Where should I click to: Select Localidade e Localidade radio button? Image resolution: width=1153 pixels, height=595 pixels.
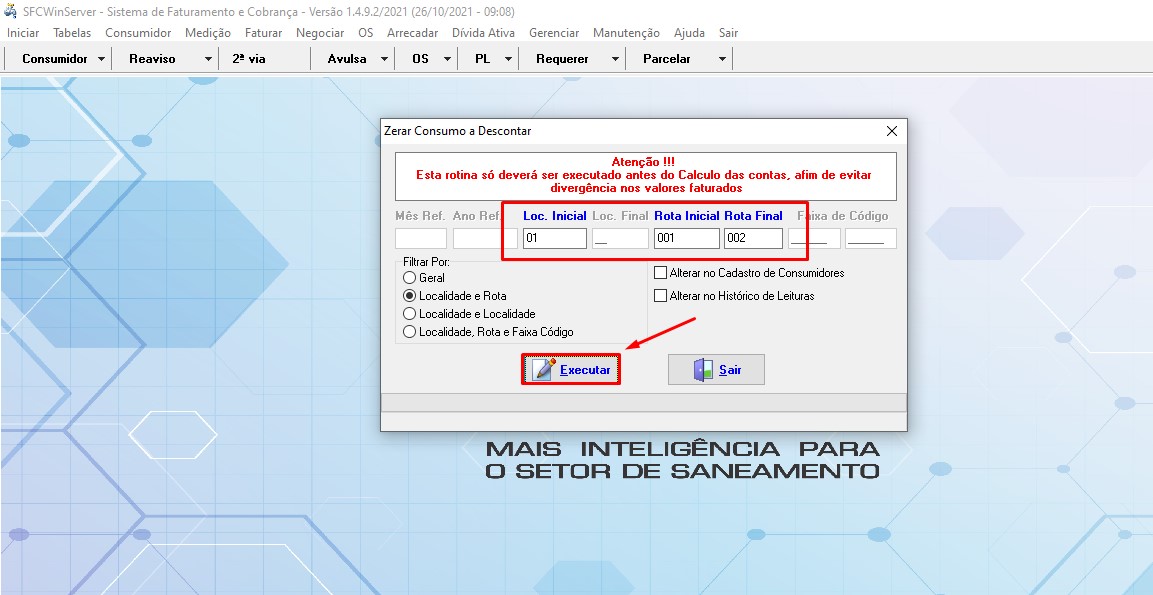pyautogui.click(x=409, y=314)
